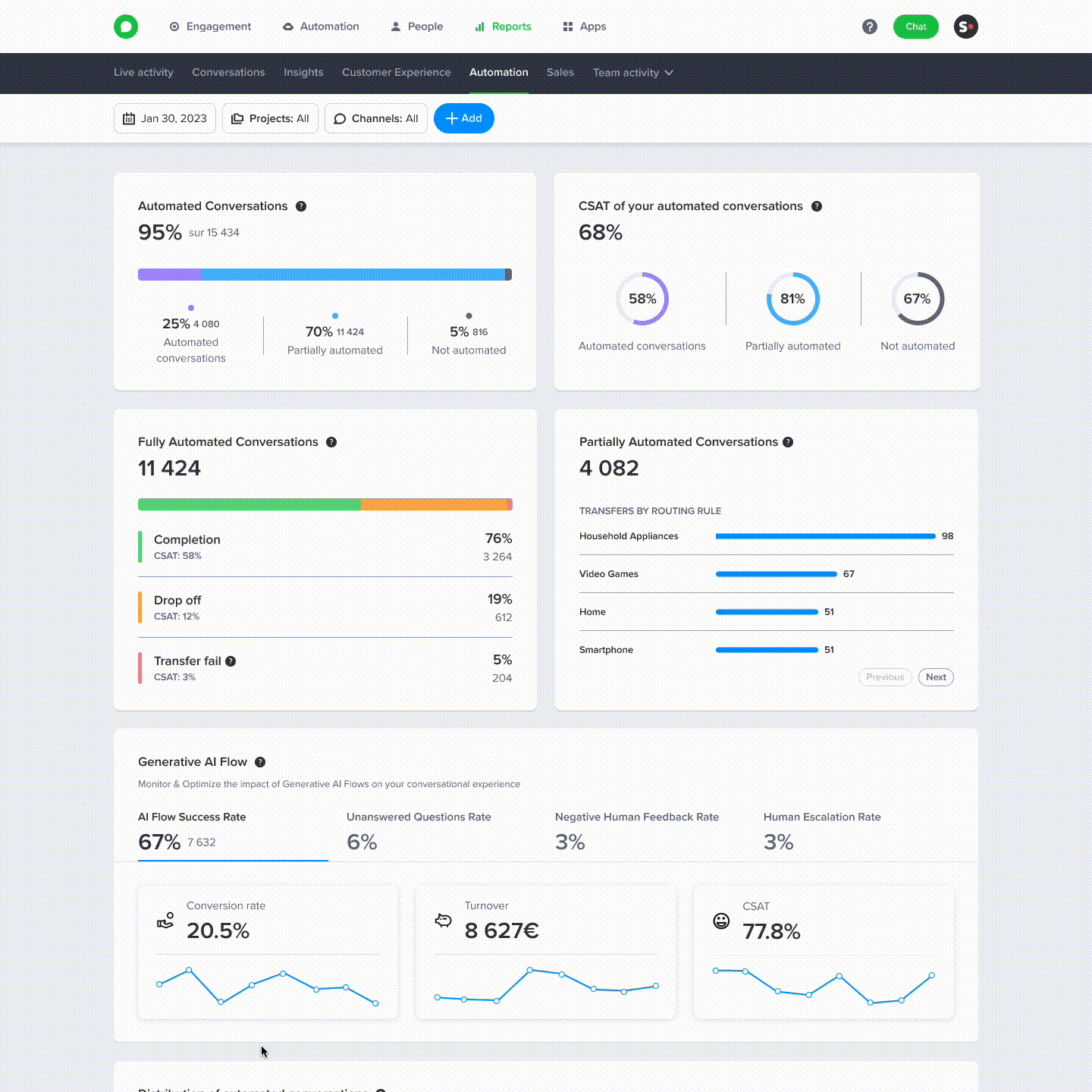Image resolution: width=1092 pixels, height=1092 pixels.
Task: Click the Smartphone routing rule label
Action: (606, 650)
